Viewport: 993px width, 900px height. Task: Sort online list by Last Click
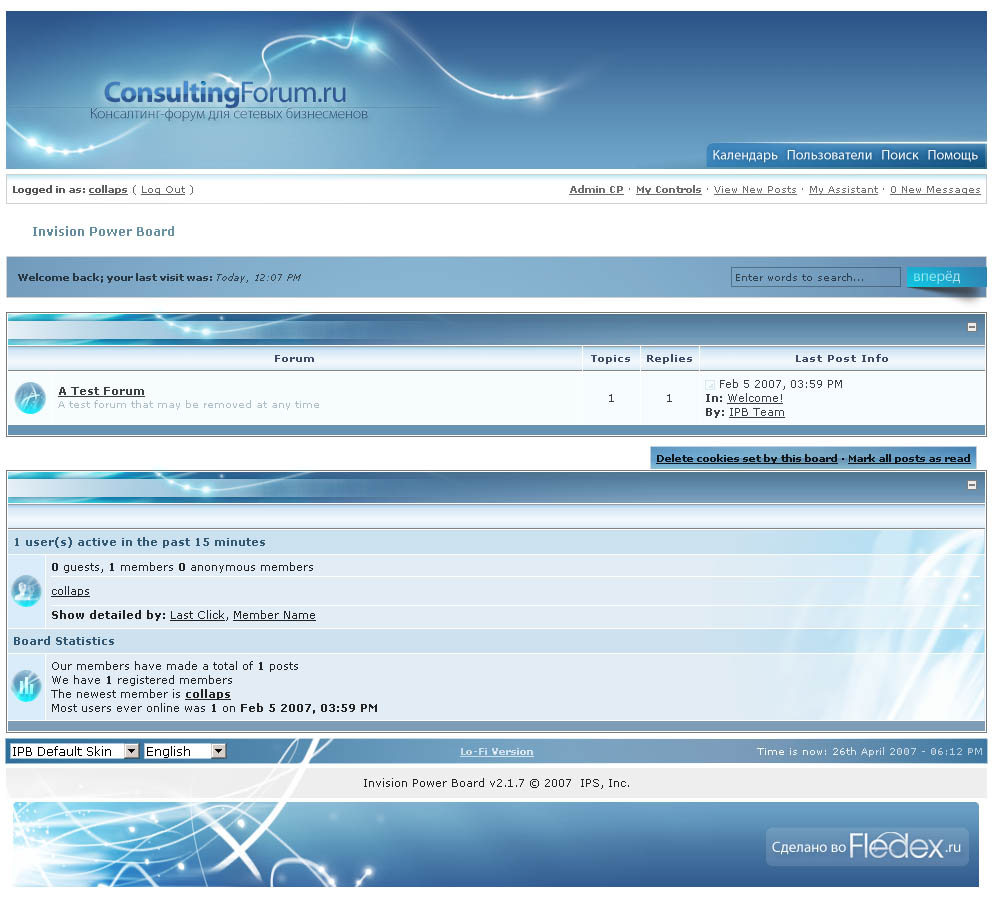197,615
